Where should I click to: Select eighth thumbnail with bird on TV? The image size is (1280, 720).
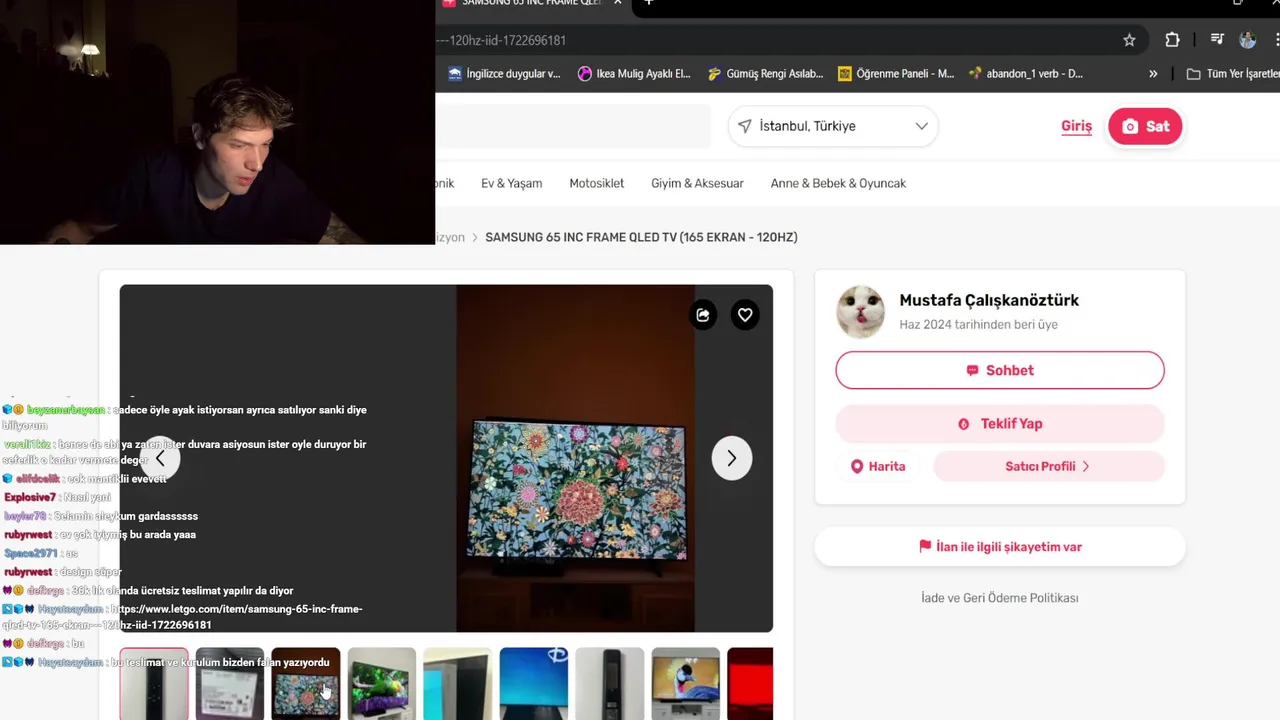click(x=686, y=684)
